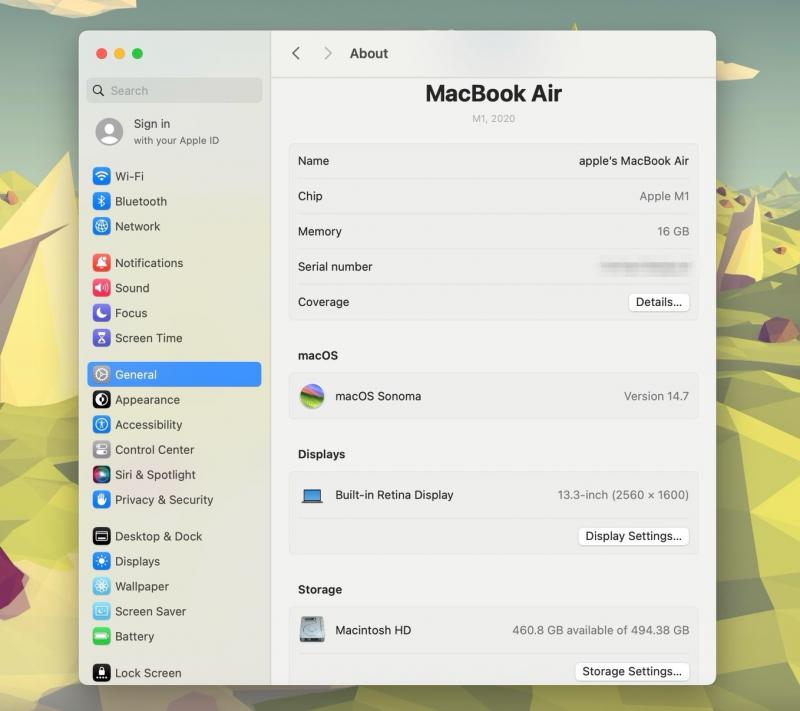Open the Control Center icon
The height and width of the screenshot is (711, 800).
point(102,449)
